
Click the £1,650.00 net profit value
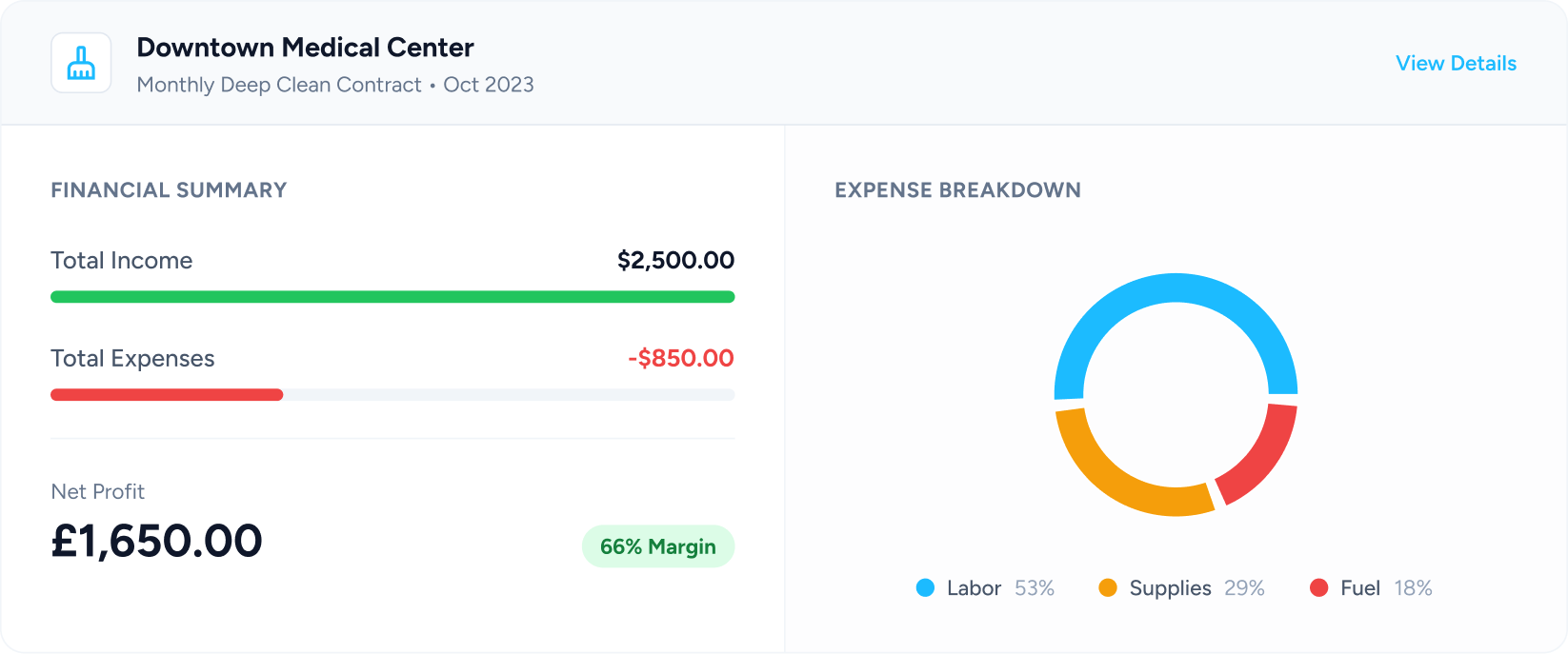click(x=156, y=541)
